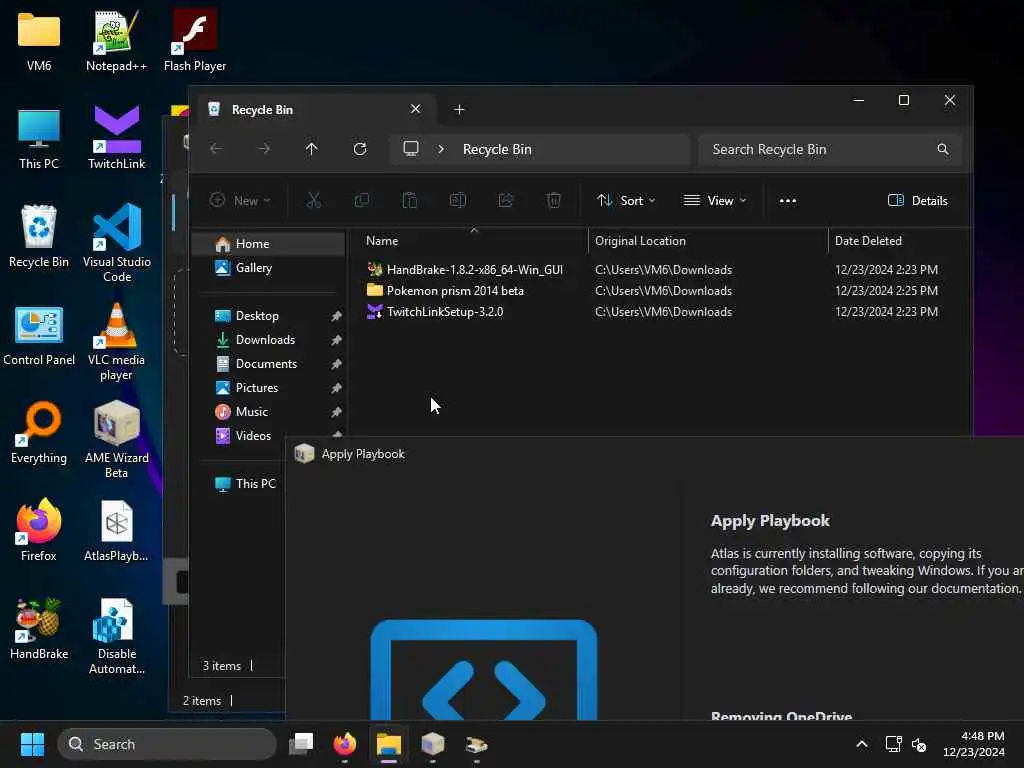Open Task View on taskbar
The height and width of the screenshot is (768, 1024).
301,744
